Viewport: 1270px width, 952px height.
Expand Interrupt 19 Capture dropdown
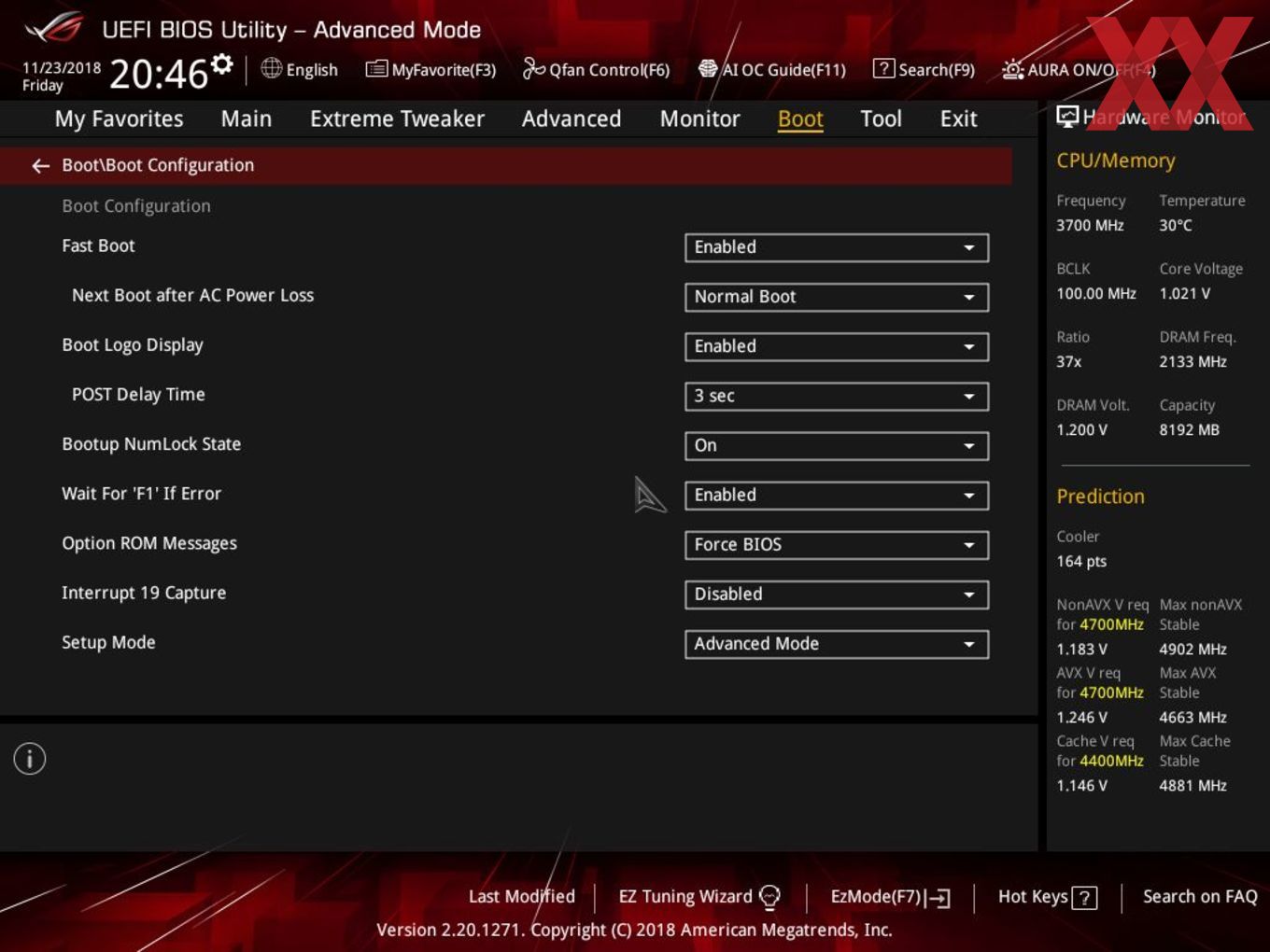[x=837, y=594]
